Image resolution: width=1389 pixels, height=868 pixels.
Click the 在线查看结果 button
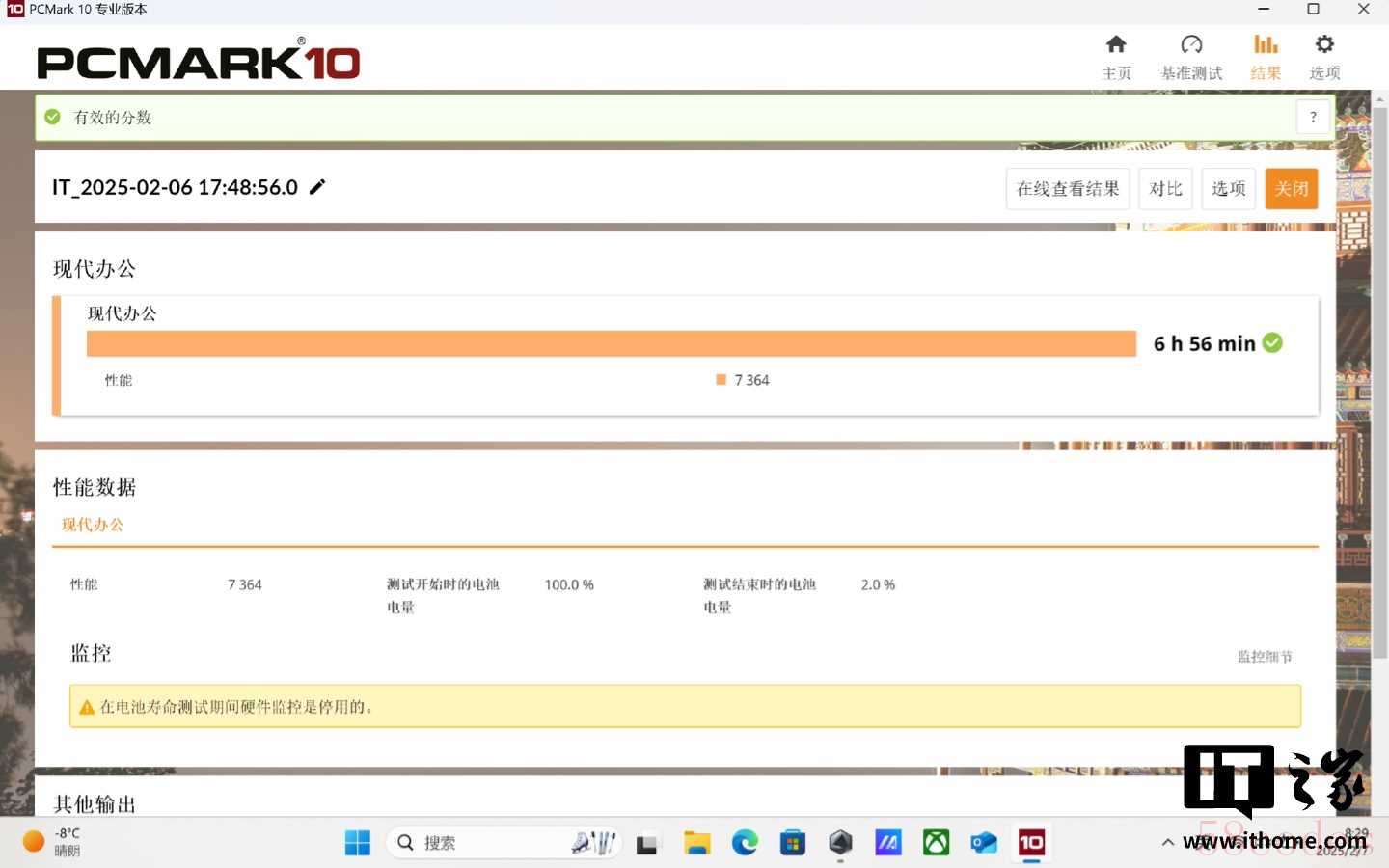1067,189
